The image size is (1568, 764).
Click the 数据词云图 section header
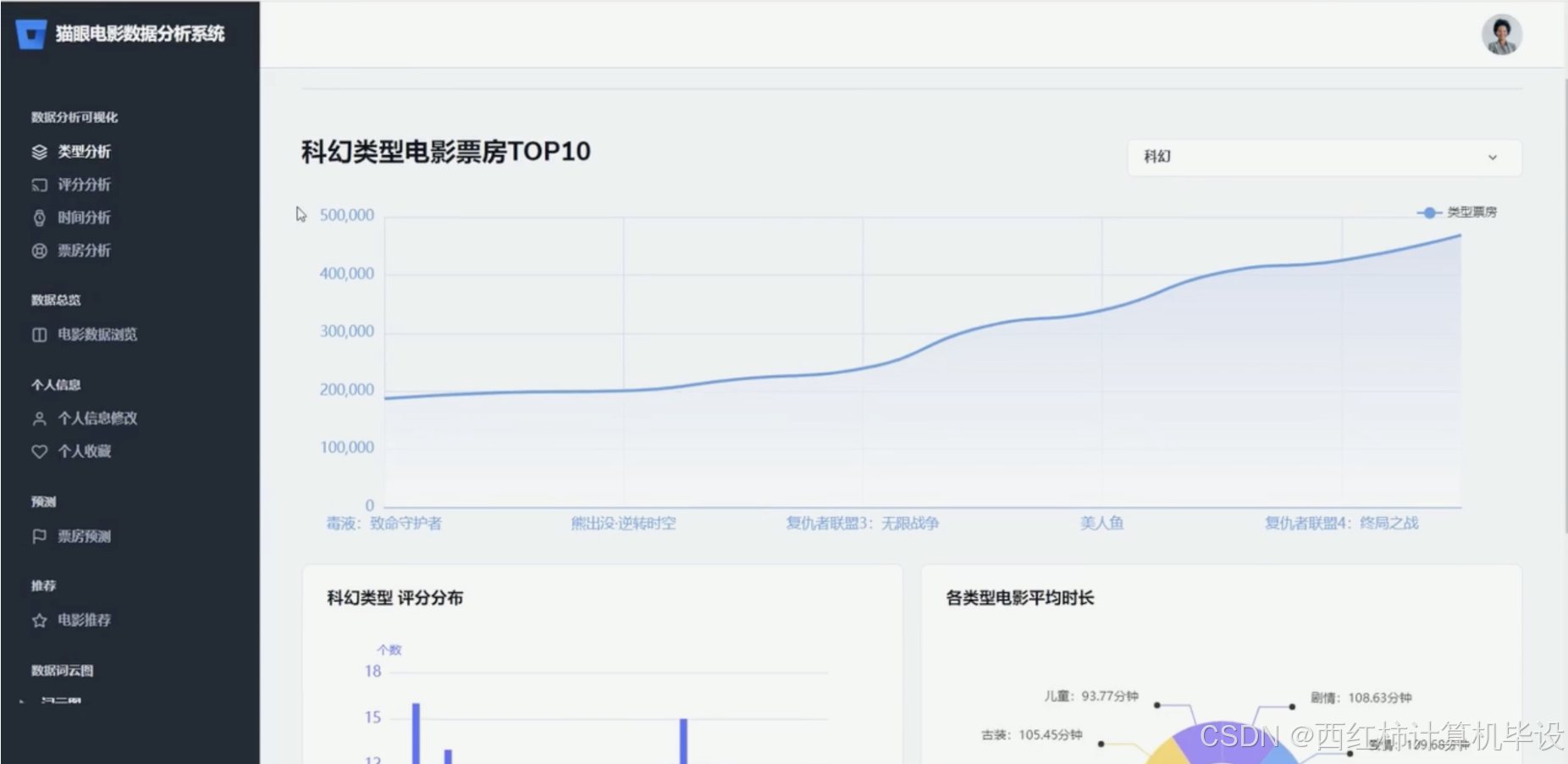[x=63, y=671]
